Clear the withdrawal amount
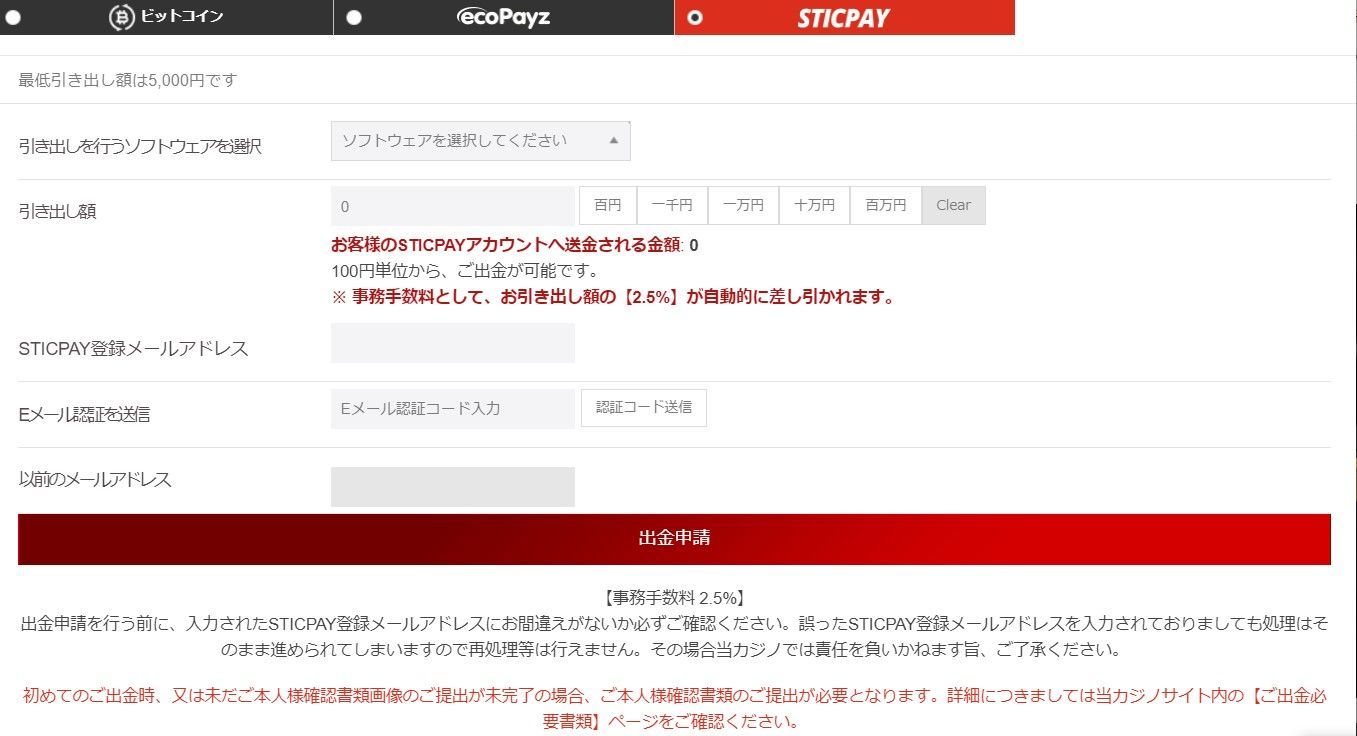Image resolution: width=1357 pixels, height=736 pixels. click(x=953, y=205)
